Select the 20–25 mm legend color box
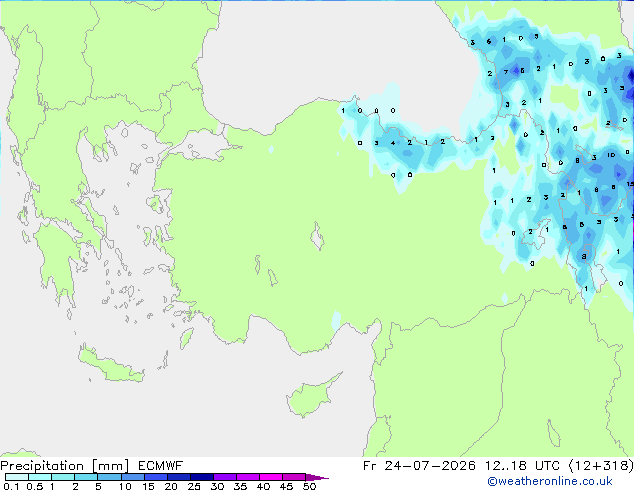This screenshot has width=634, height=490. pos(178,477)
